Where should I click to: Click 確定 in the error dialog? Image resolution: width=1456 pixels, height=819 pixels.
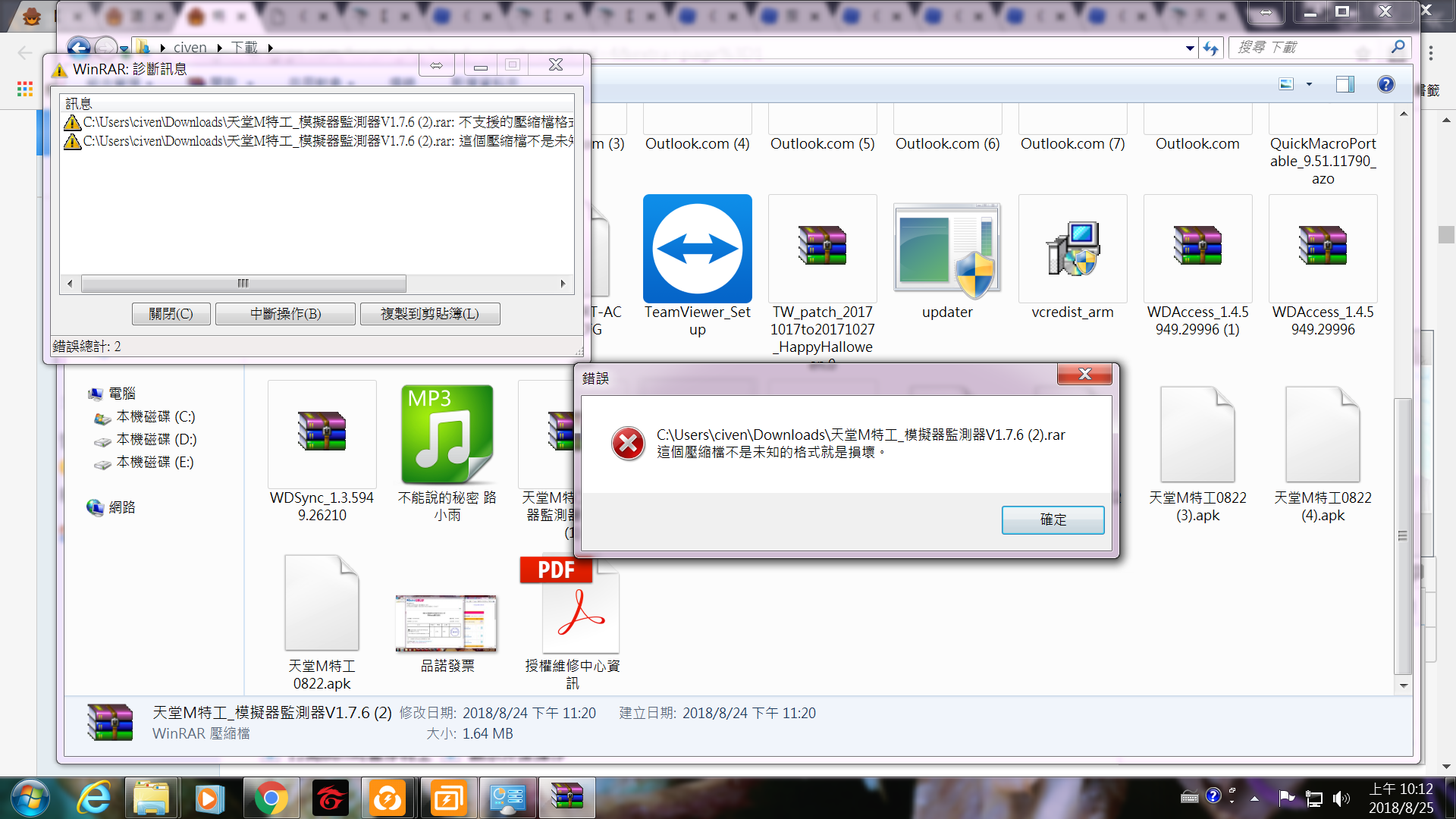(1053, 519)
